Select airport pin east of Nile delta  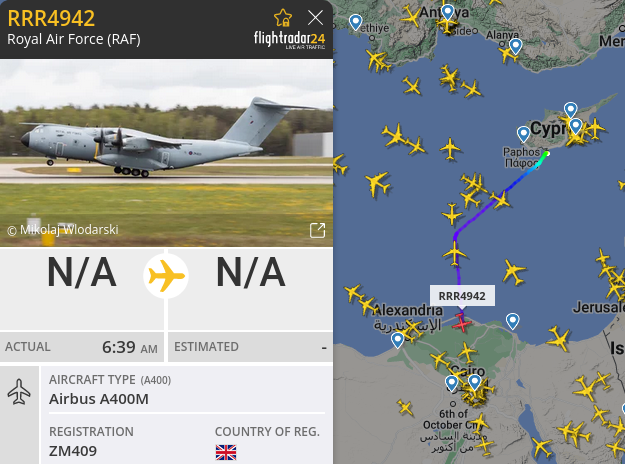tap(513, 321)
